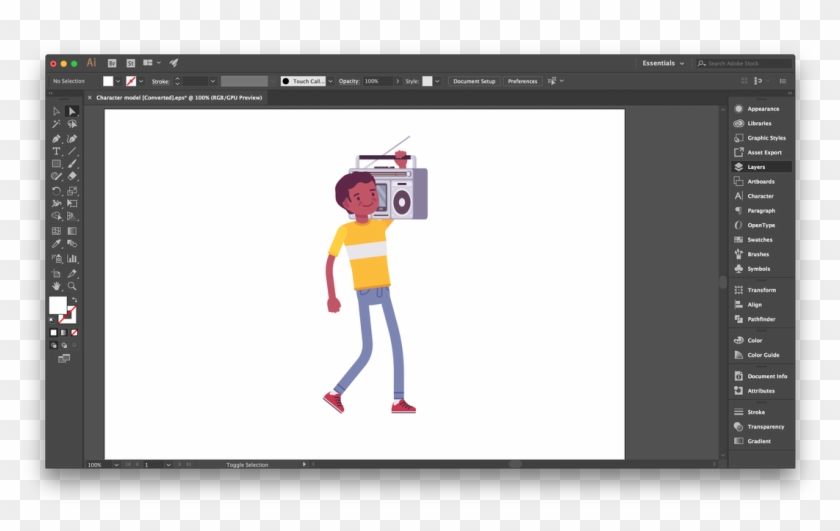Select the Scale tool
The height and width of the screenshot is (531, 840).
(x=72, y=191)
